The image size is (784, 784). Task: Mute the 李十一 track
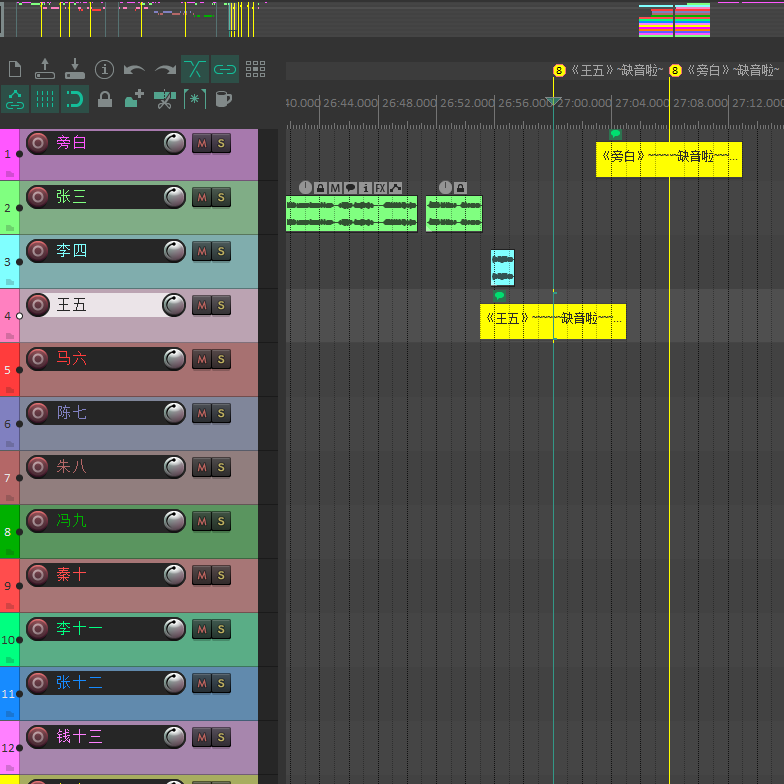(x=202, y=630)
